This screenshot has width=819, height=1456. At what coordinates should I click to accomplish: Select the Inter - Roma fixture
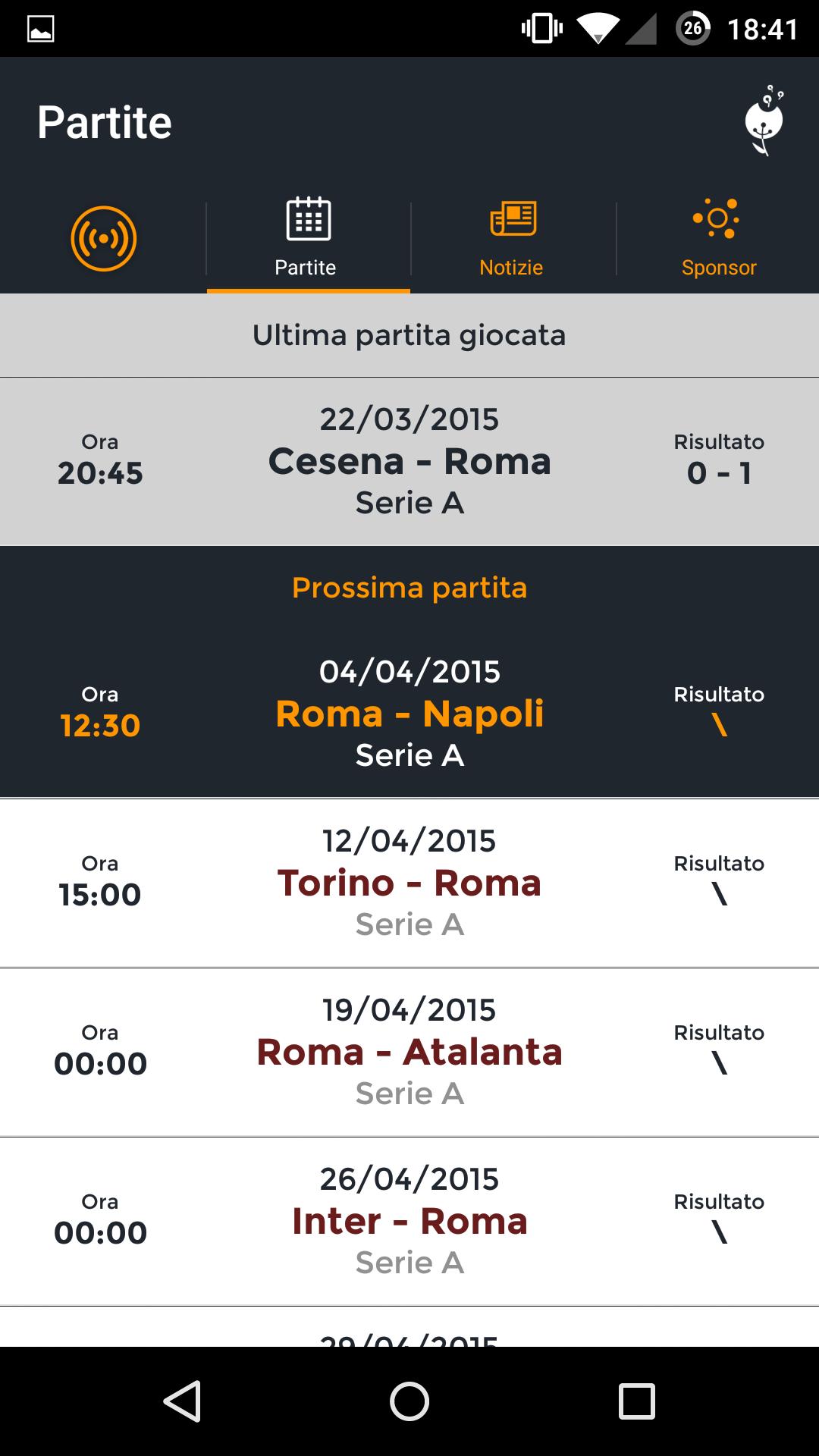[x=409, y=1221]
